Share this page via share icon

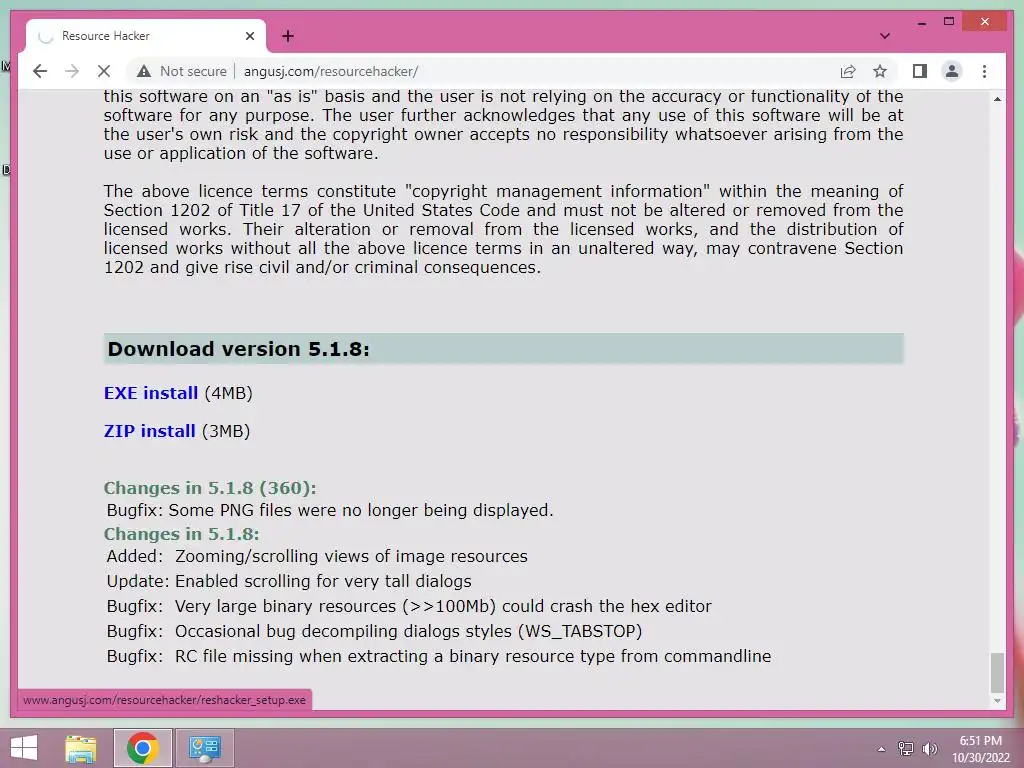848,71
